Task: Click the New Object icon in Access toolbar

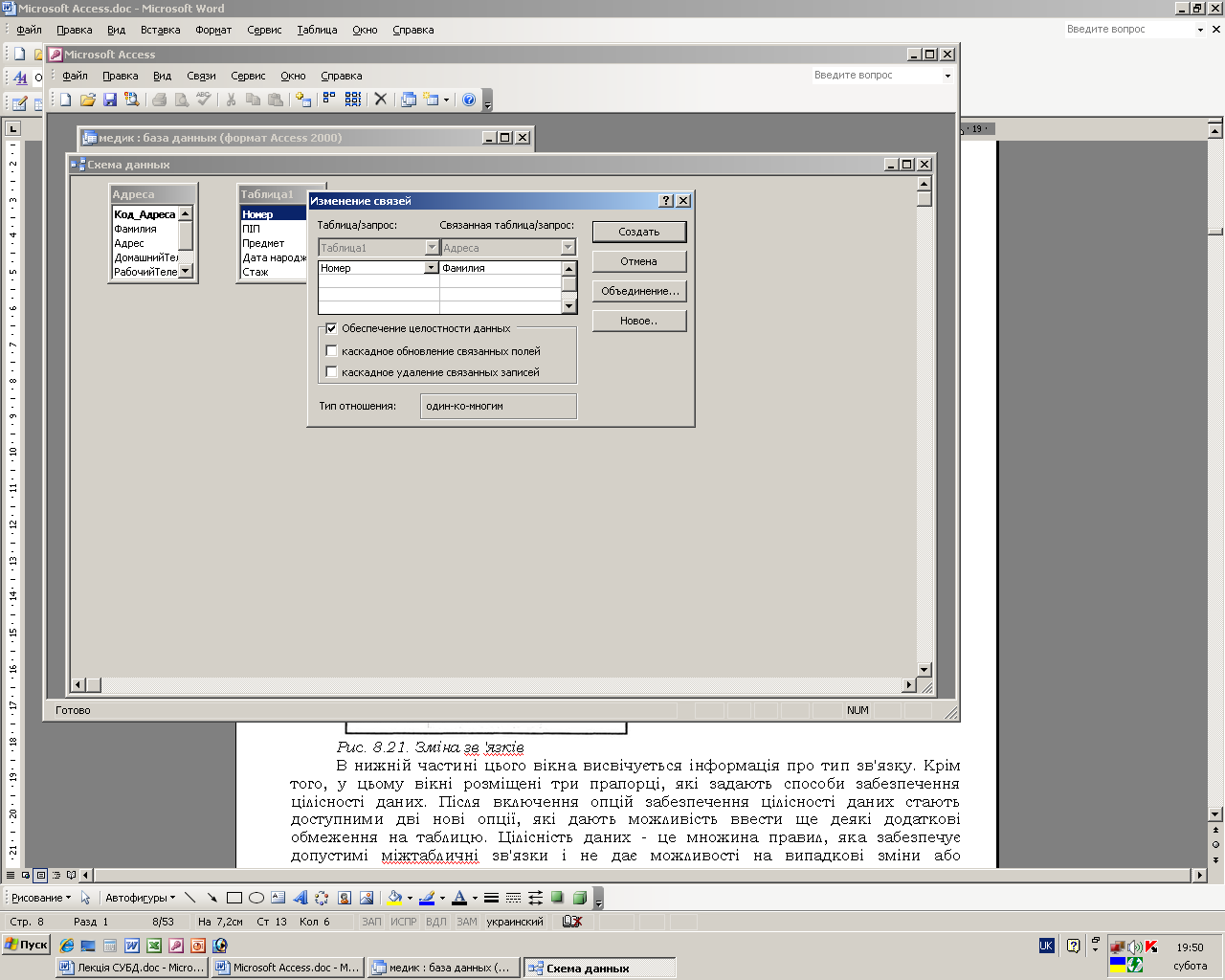Action: (x=431, y=100)
